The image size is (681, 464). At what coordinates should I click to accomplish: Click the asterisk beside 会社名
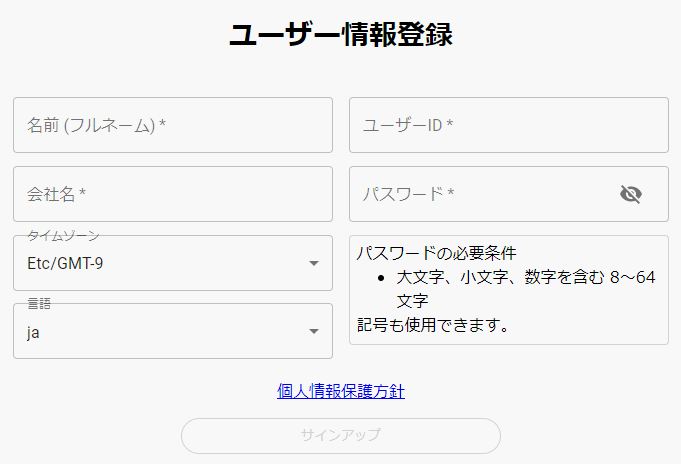point(83,192)
